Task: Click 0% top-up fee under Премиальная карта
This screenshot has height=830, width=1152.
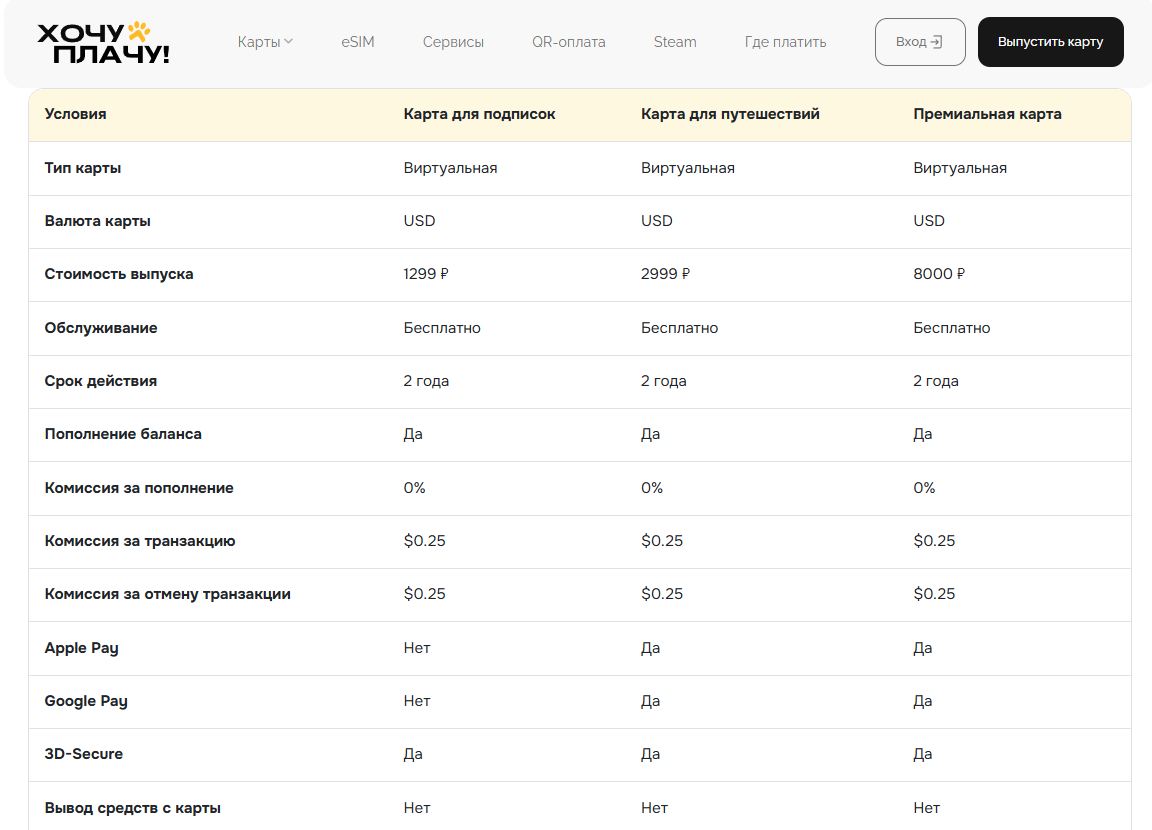Action: (x=924, y=488)
